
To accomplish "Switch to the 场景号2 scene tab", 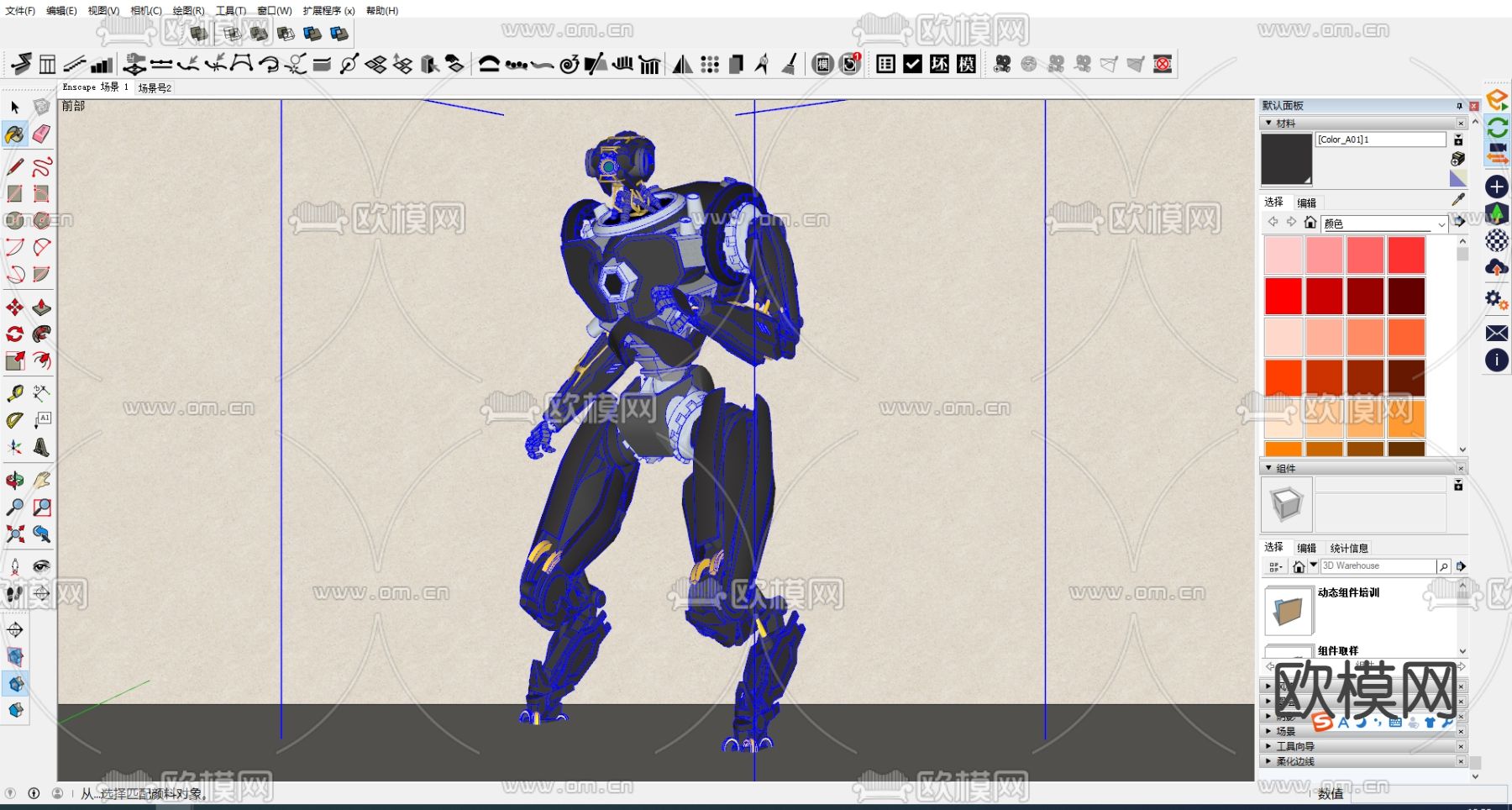I will (x=155, y=87).
